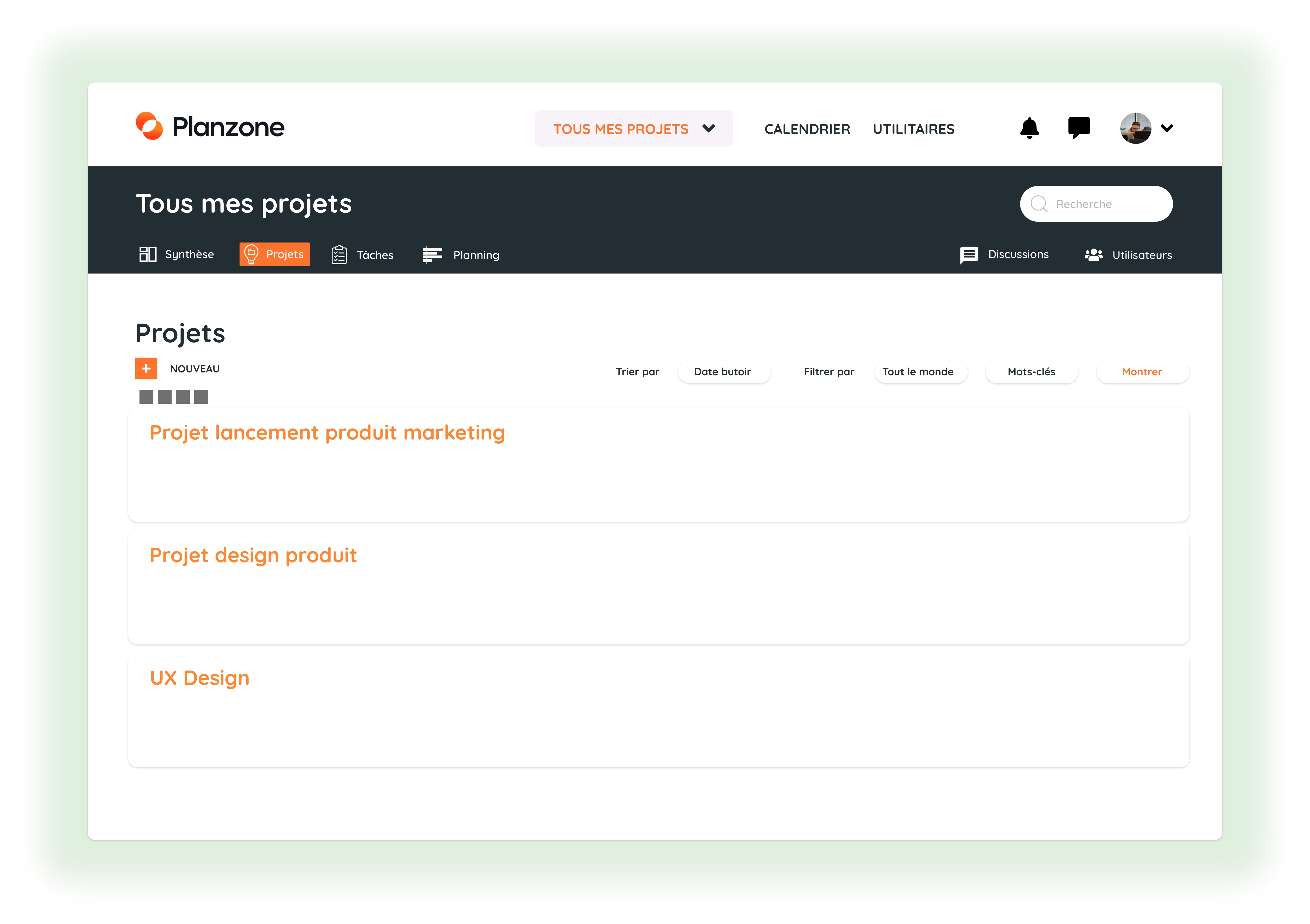1310x924 pixels.
Task: Click the Planning Gantt bars icon
Action: click(x=432, y=255)
